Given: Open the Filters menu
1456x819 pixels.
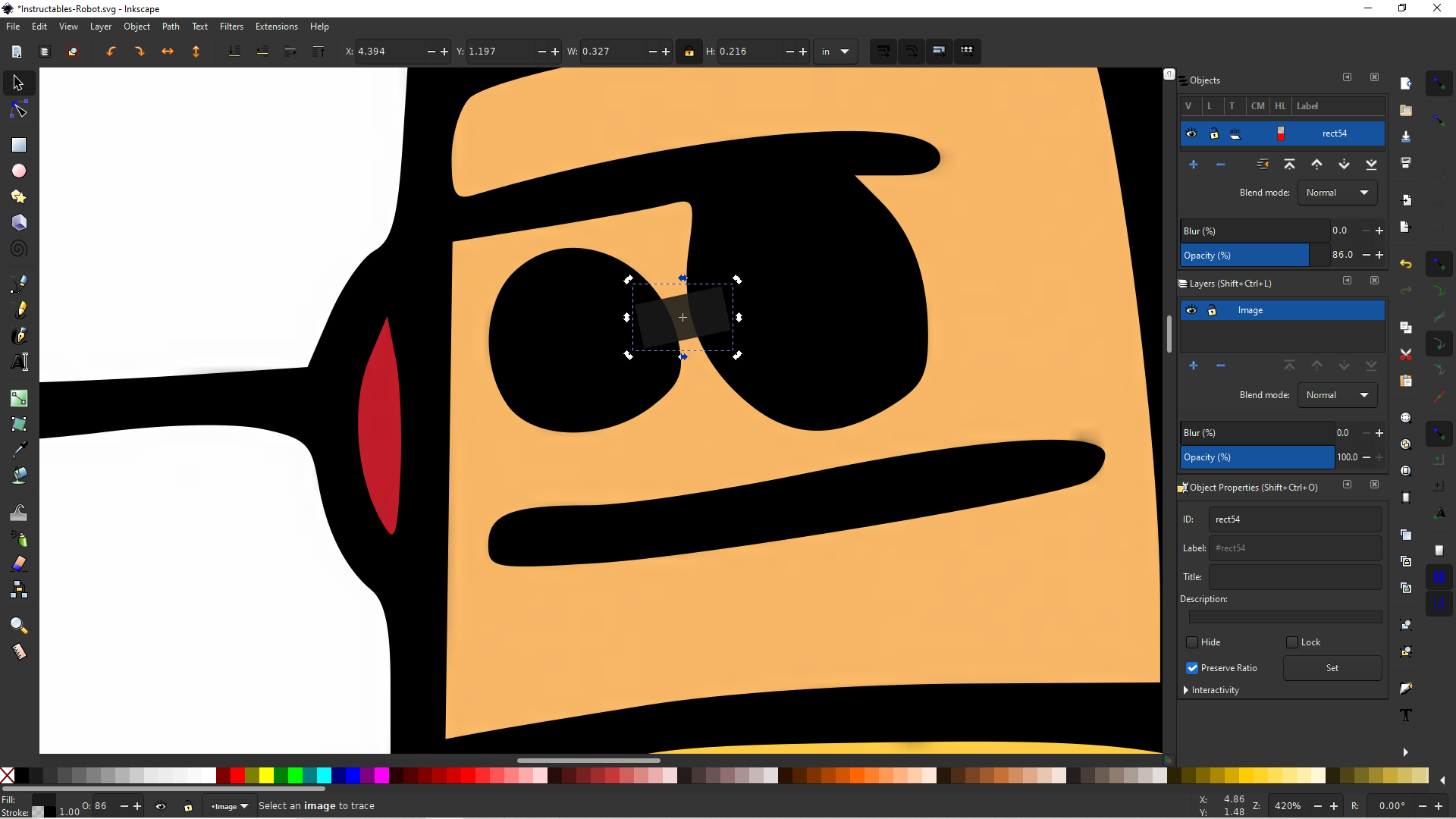Looking at the screenshot, I should point(231,26).
